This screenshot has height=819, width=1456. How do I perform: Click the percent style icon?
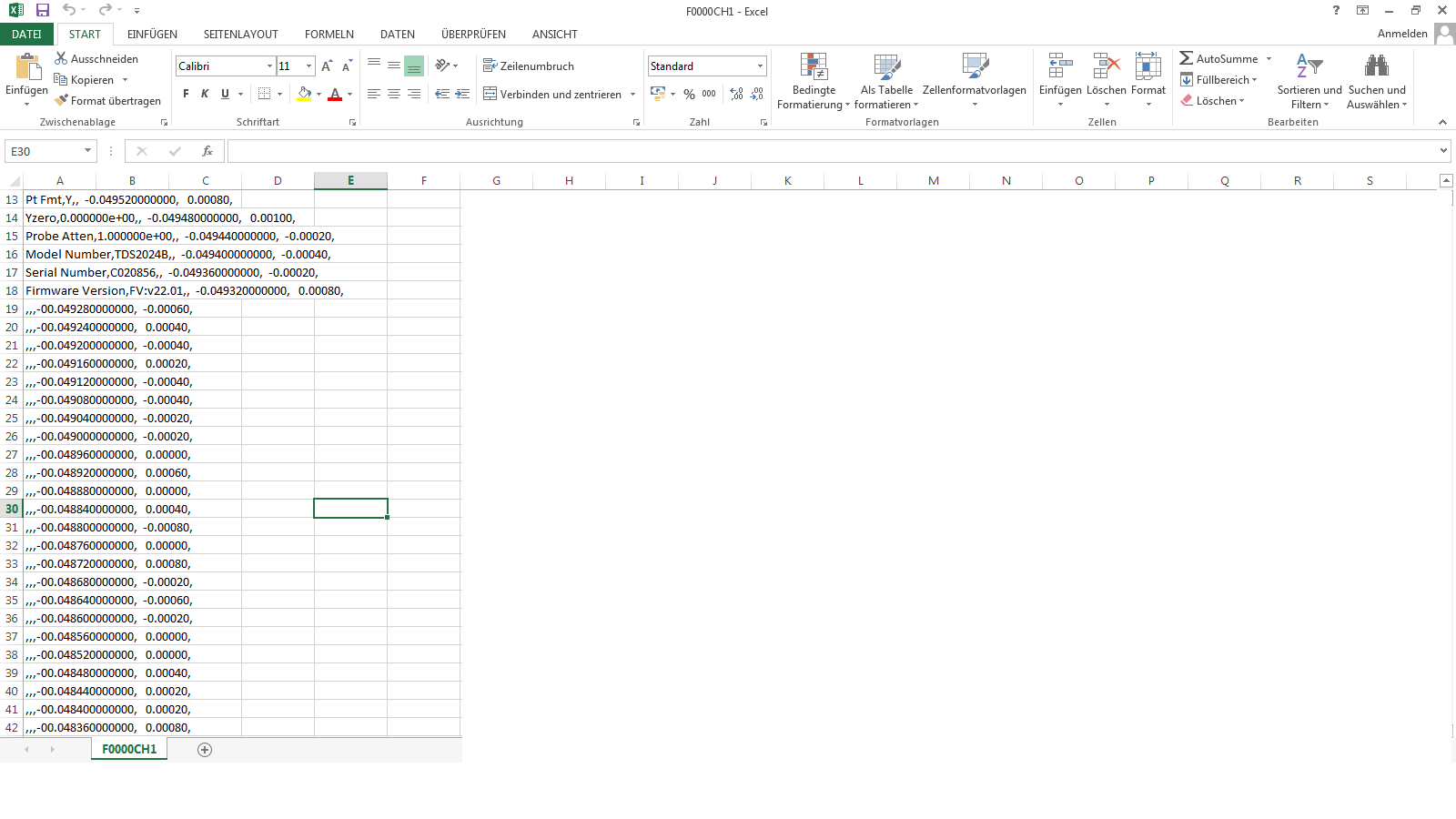[689, 94]
